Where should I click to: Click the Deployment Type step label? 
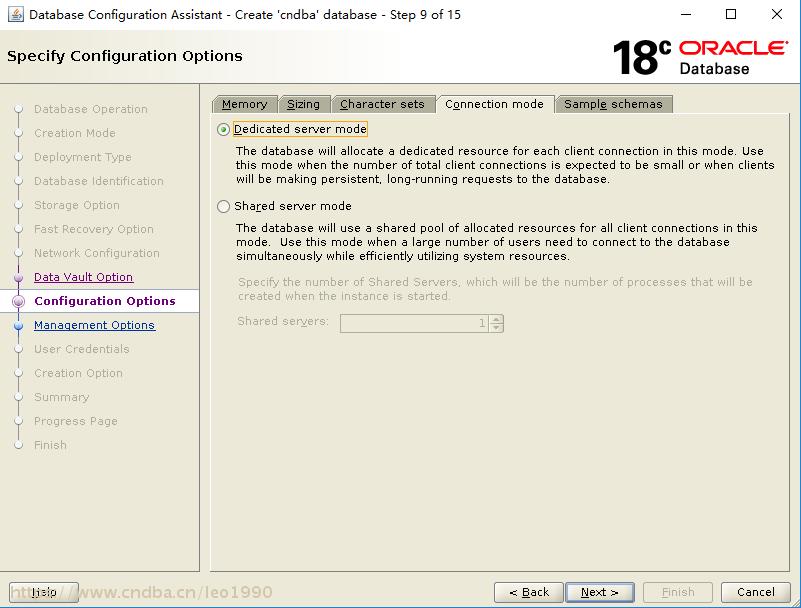pyautogui.click(x=83, y=157)
